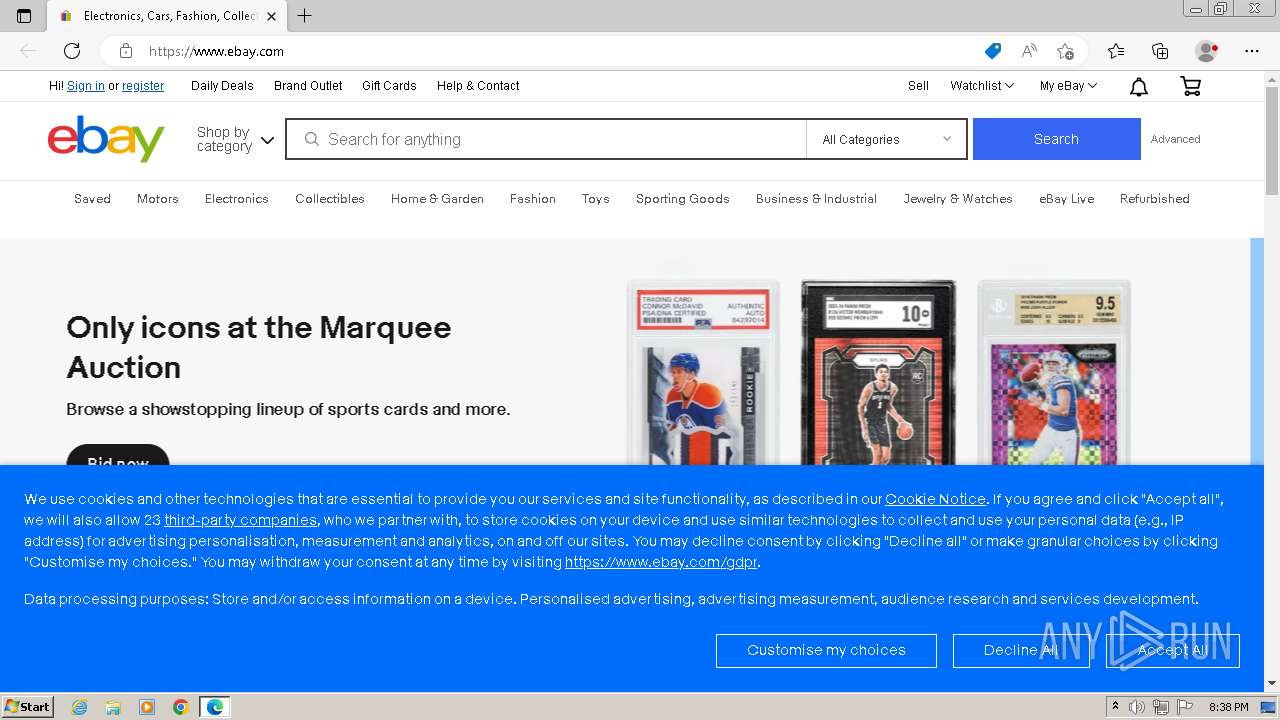The image size is (1280, 720).
Task: Open a new browser tab
Action: [x=305, y=16]
